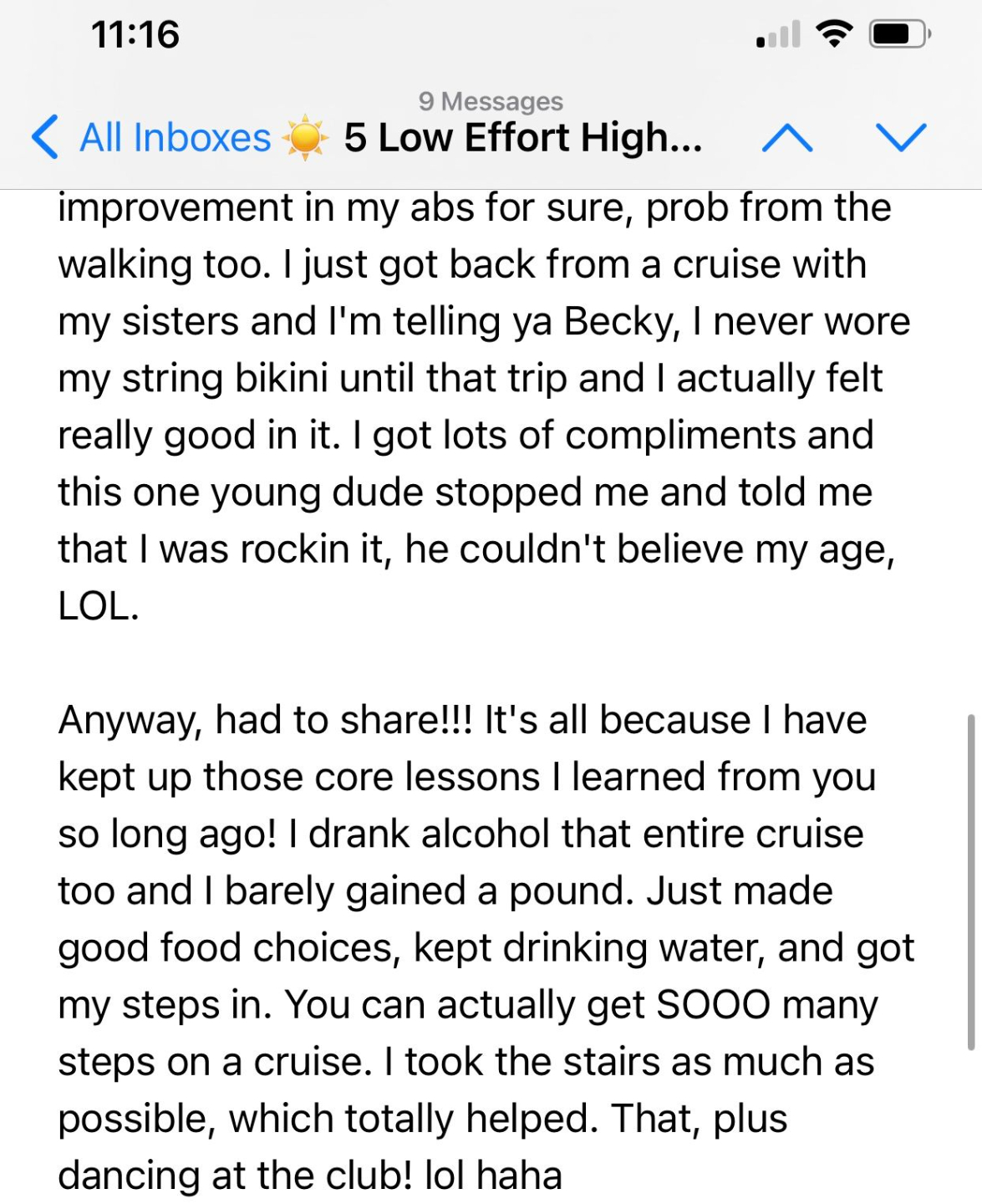Tap the '9 Messages' thread count label
982x1204 pixels.
click(x=491, y=101)
